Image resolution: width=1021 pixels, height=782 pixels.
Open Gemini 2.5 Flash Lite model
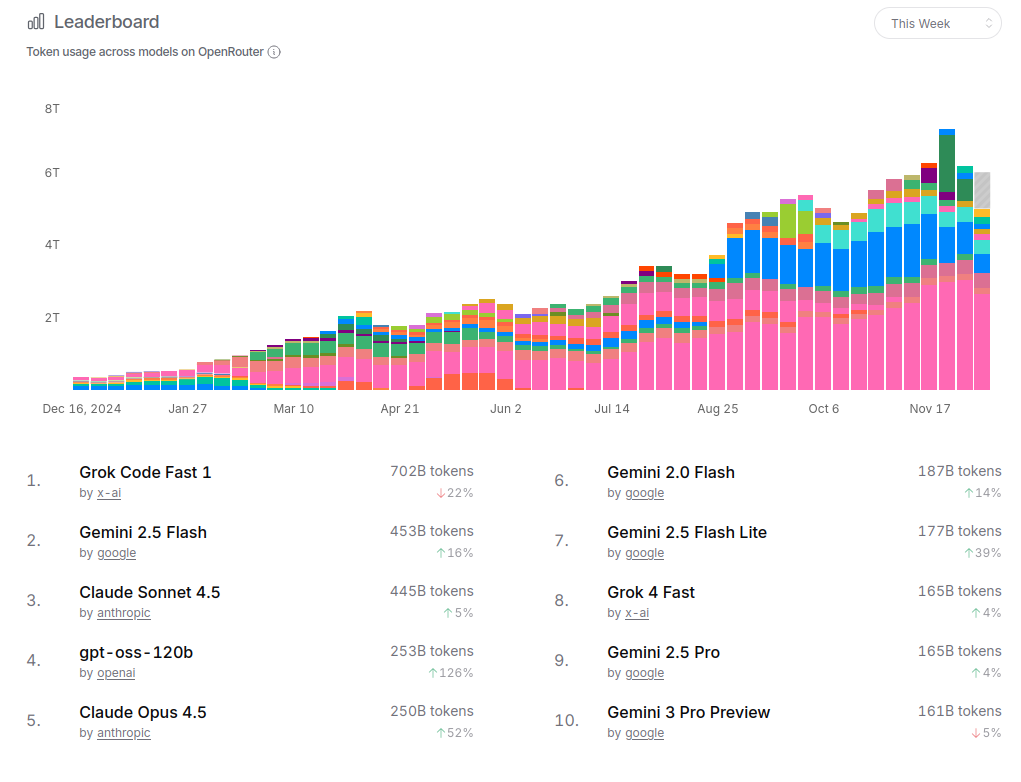[687, 532]
